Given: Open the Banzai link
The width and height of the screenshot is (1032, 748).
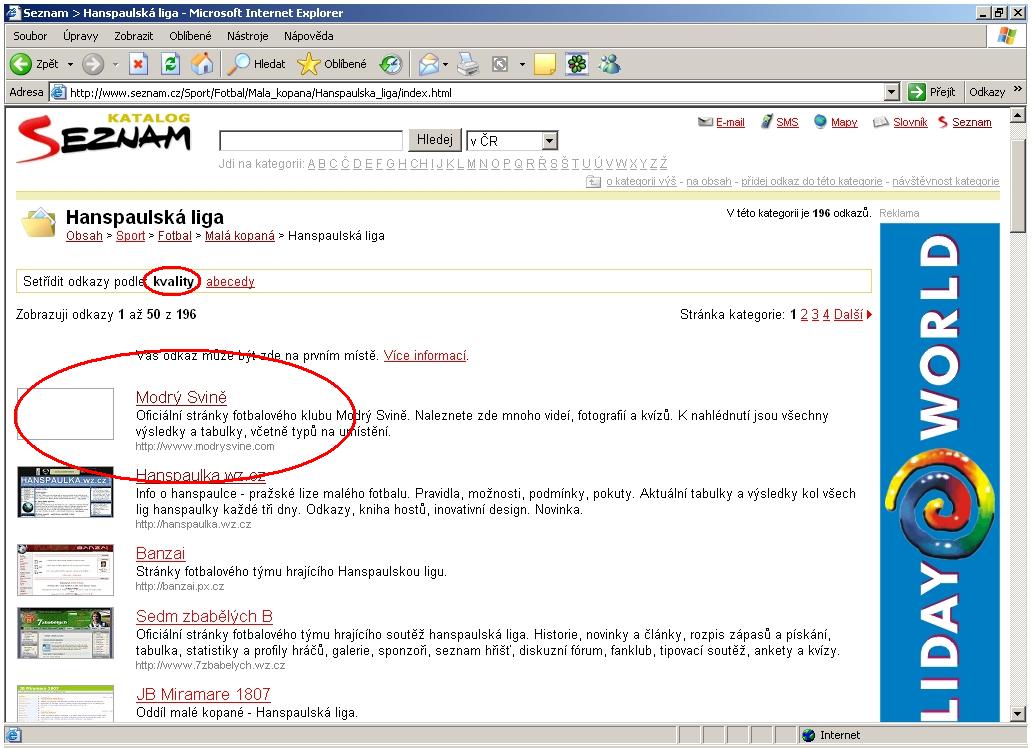Looking at the screenshot, I should pos(161,553).
